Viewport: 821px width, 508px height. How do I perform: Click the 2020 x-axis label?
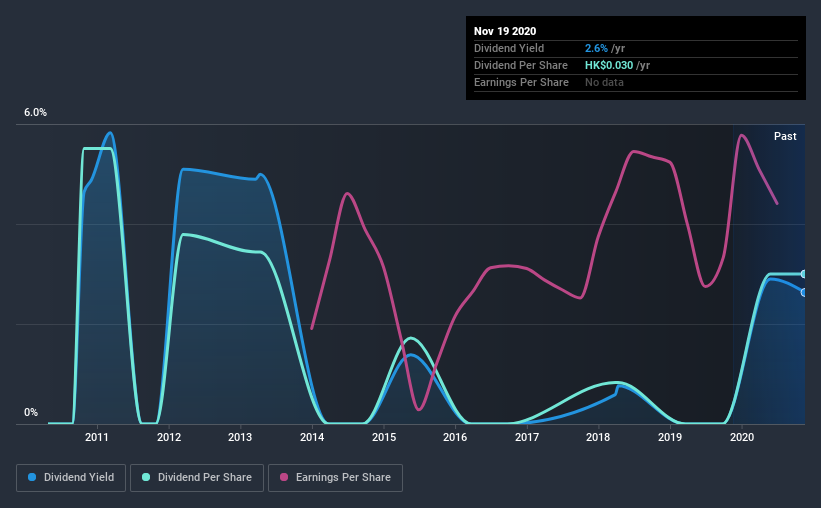[x=742, y=437]
